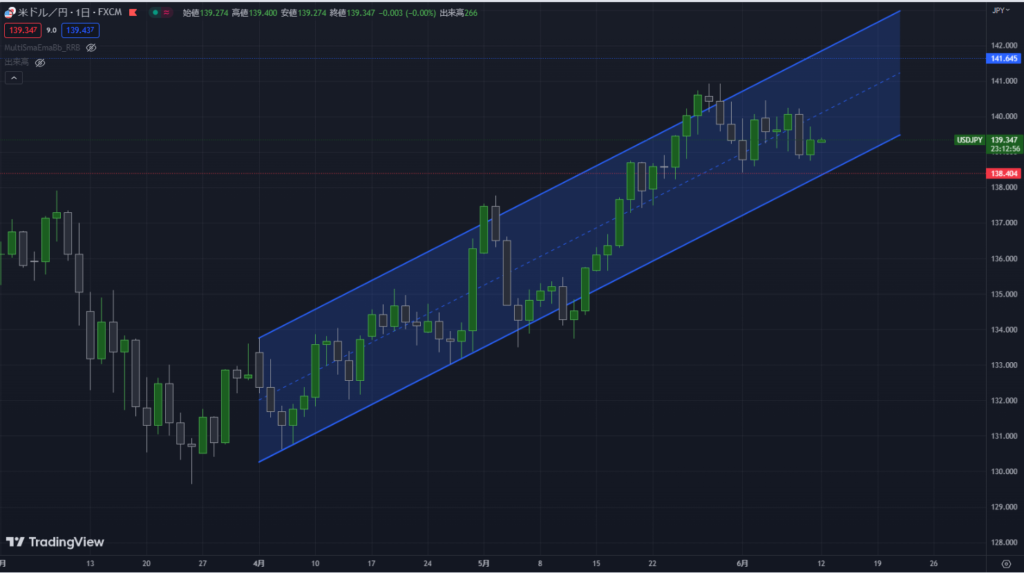Click the market status indicator pill
The image size is (1024, 573).
(x=158, y=14)
